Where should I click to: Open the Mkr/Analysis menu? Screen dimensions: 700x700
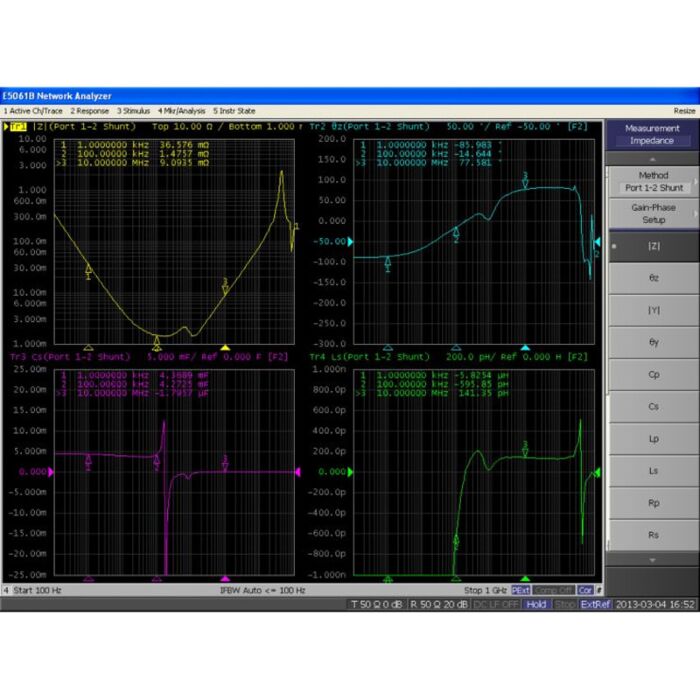(181, 111)
